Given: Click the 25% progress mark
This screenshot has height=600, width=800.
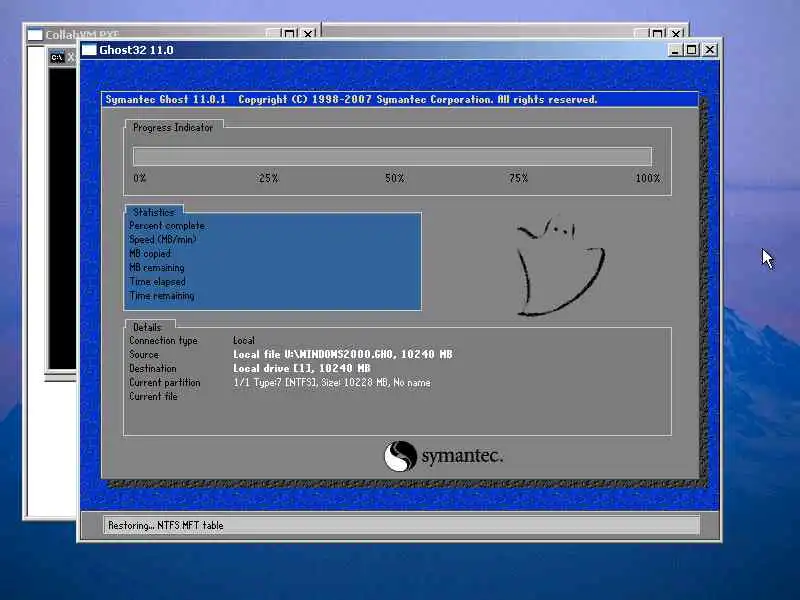Looking at the screenshot, I should [268, 178].
